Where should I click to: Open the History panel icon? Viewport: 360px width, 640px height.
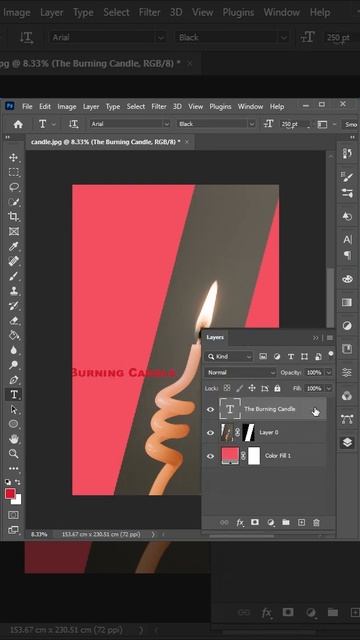(x=347, y=153)
